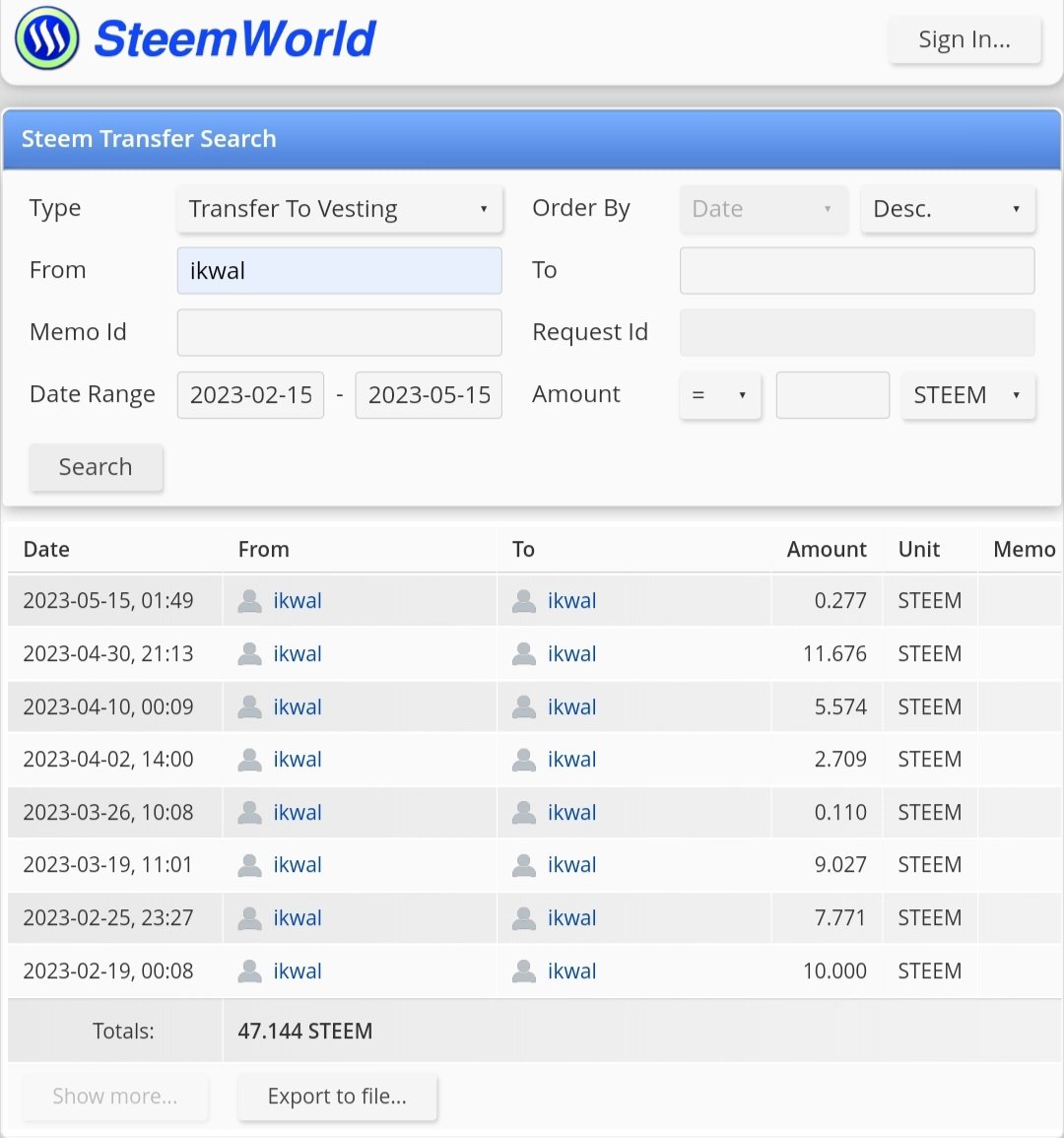Screen dimensions: 1064x1138
Task: Open ikwal sender link in 2023-03-19 row
Action: click(x=298, y=865)
